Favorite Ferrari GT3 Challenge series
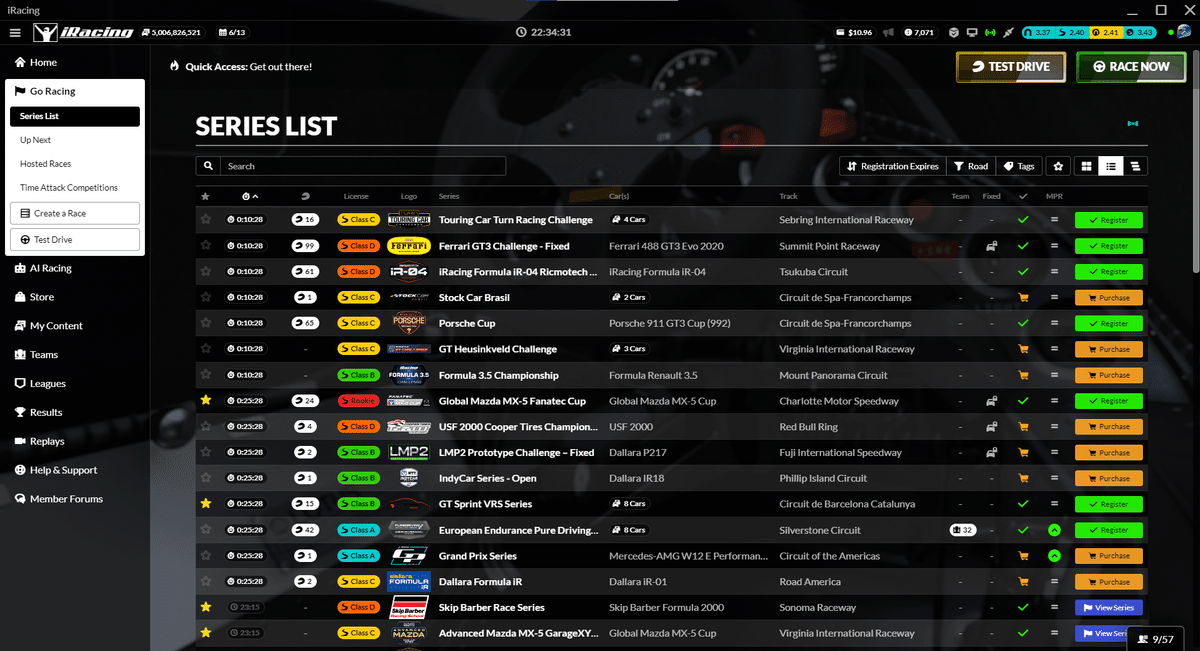The width and height of the screenshot is (1200, 651). tap(206, 245)
